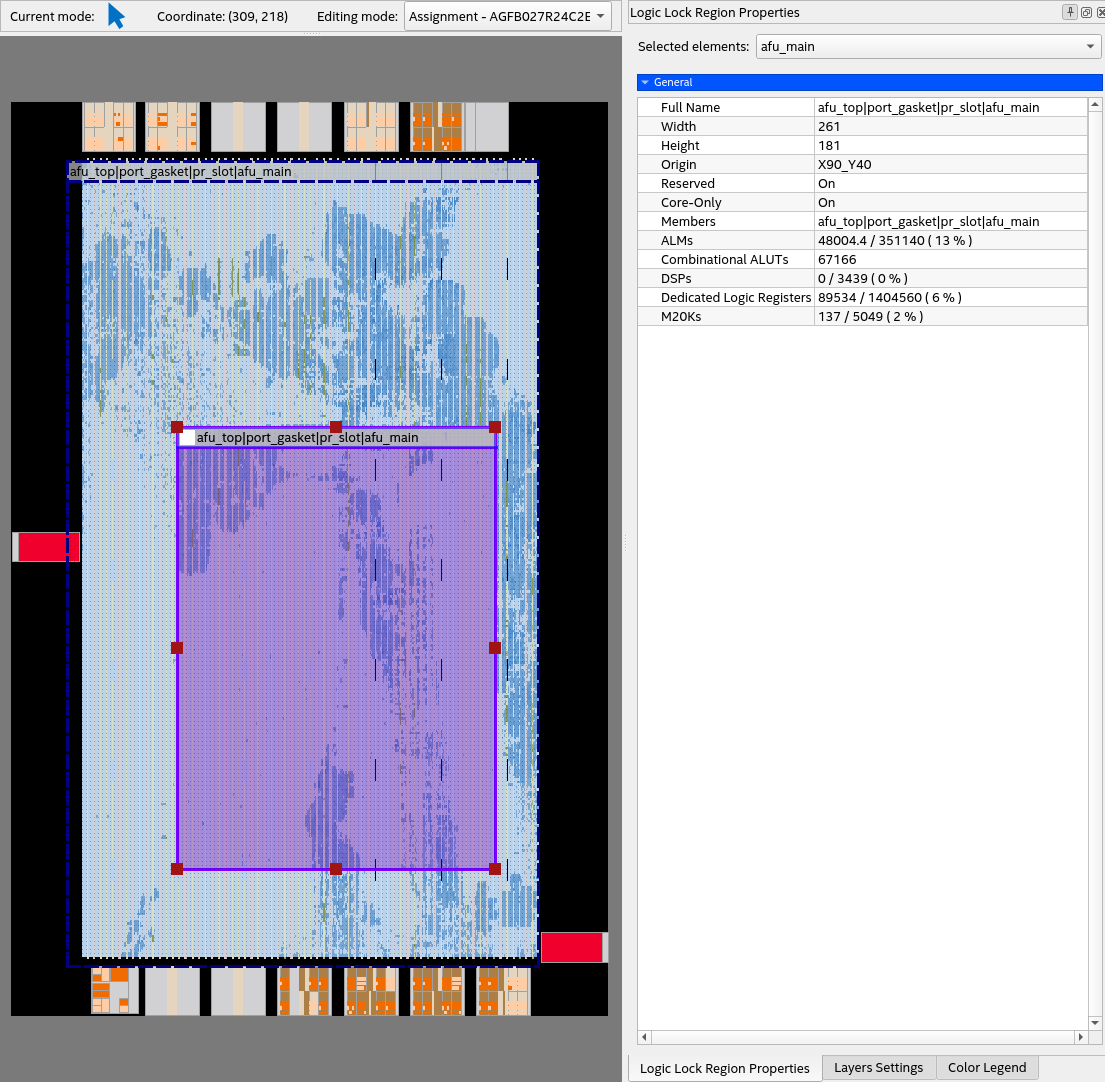Collapse the General properties section
The image size is (1105, 1082).
(645, 82)
